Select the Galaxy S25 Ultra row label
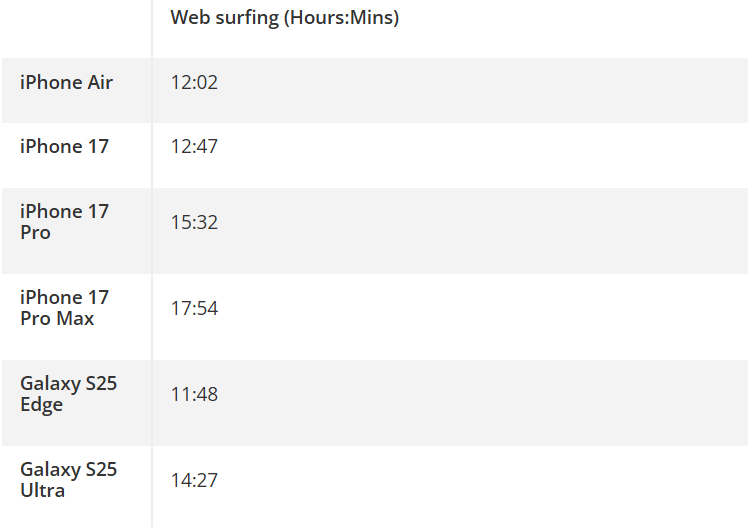The height and width of the screenshot is (527, 748). coord(68,480)
